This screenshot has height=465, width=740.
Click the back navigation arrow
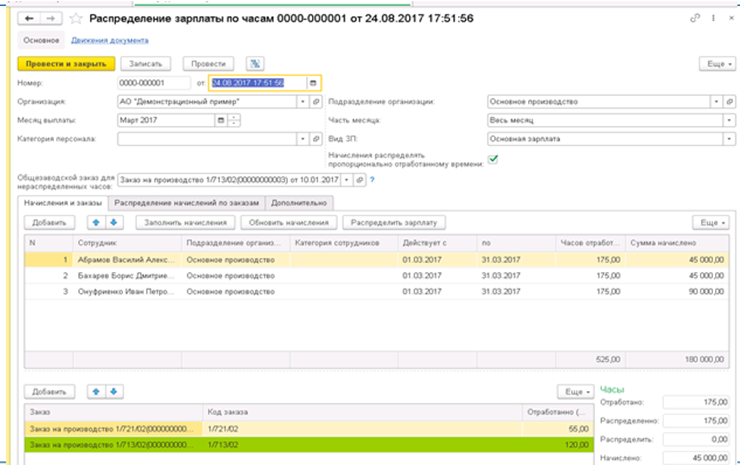coord(27,18)
